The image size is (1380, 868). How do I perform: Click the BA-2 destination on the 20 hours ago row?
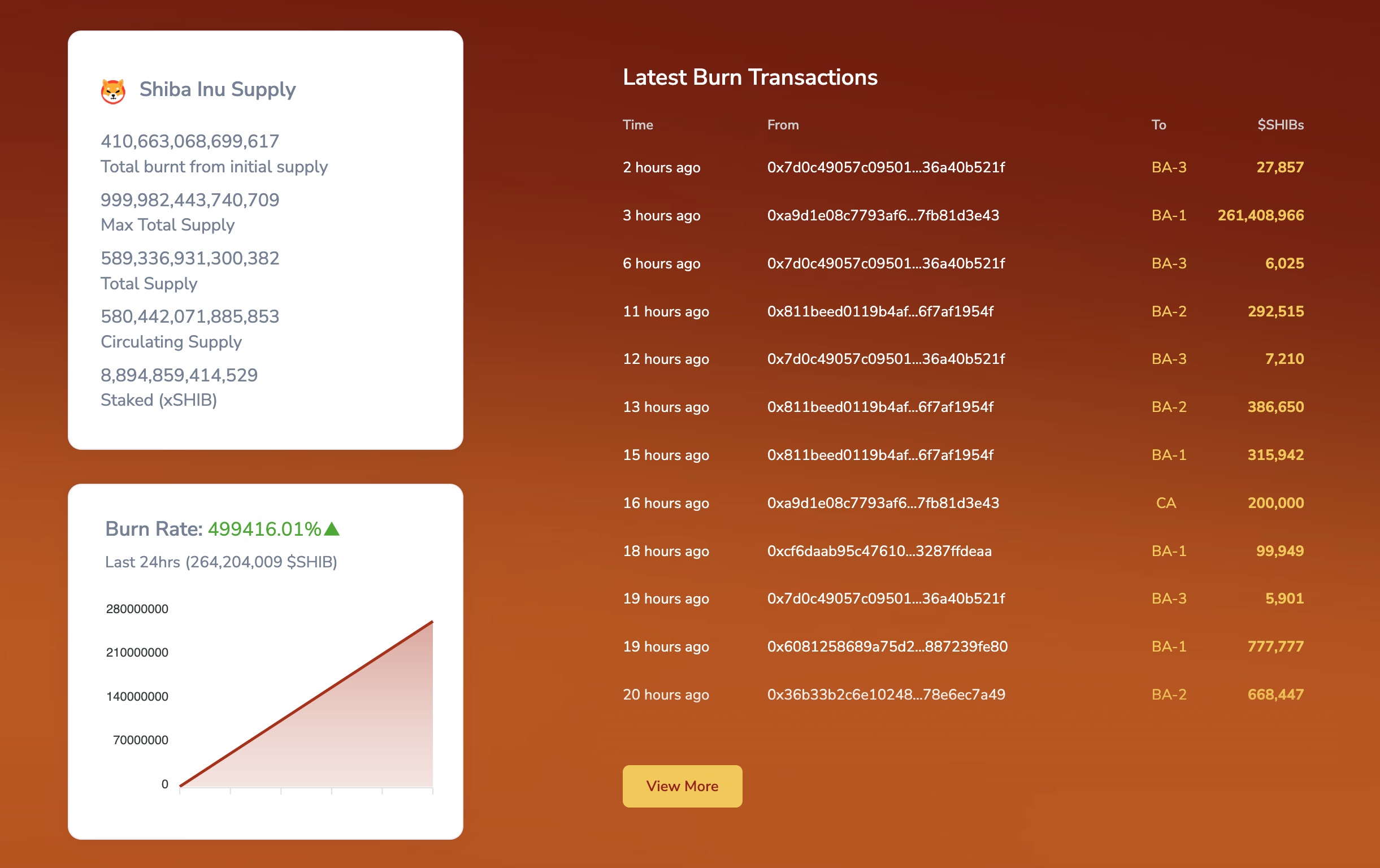[1169, 695]
